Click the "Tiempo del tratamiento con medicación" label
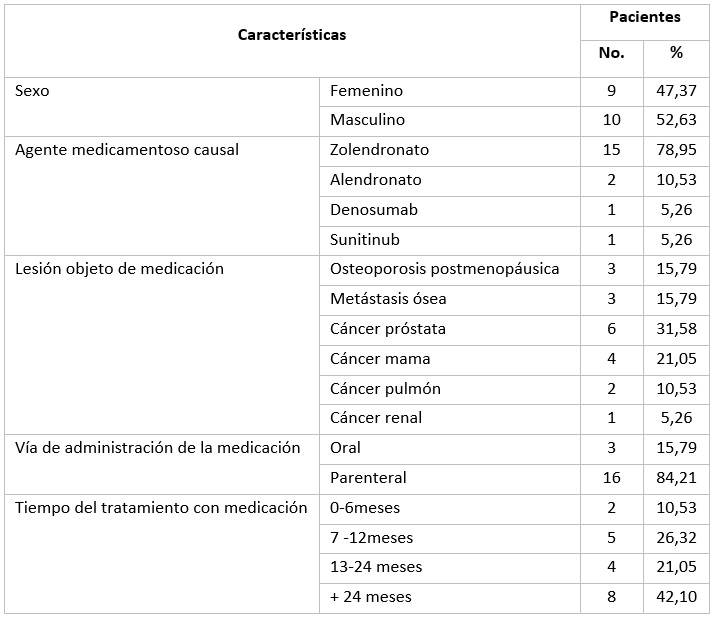 click(x=160, y=508)
